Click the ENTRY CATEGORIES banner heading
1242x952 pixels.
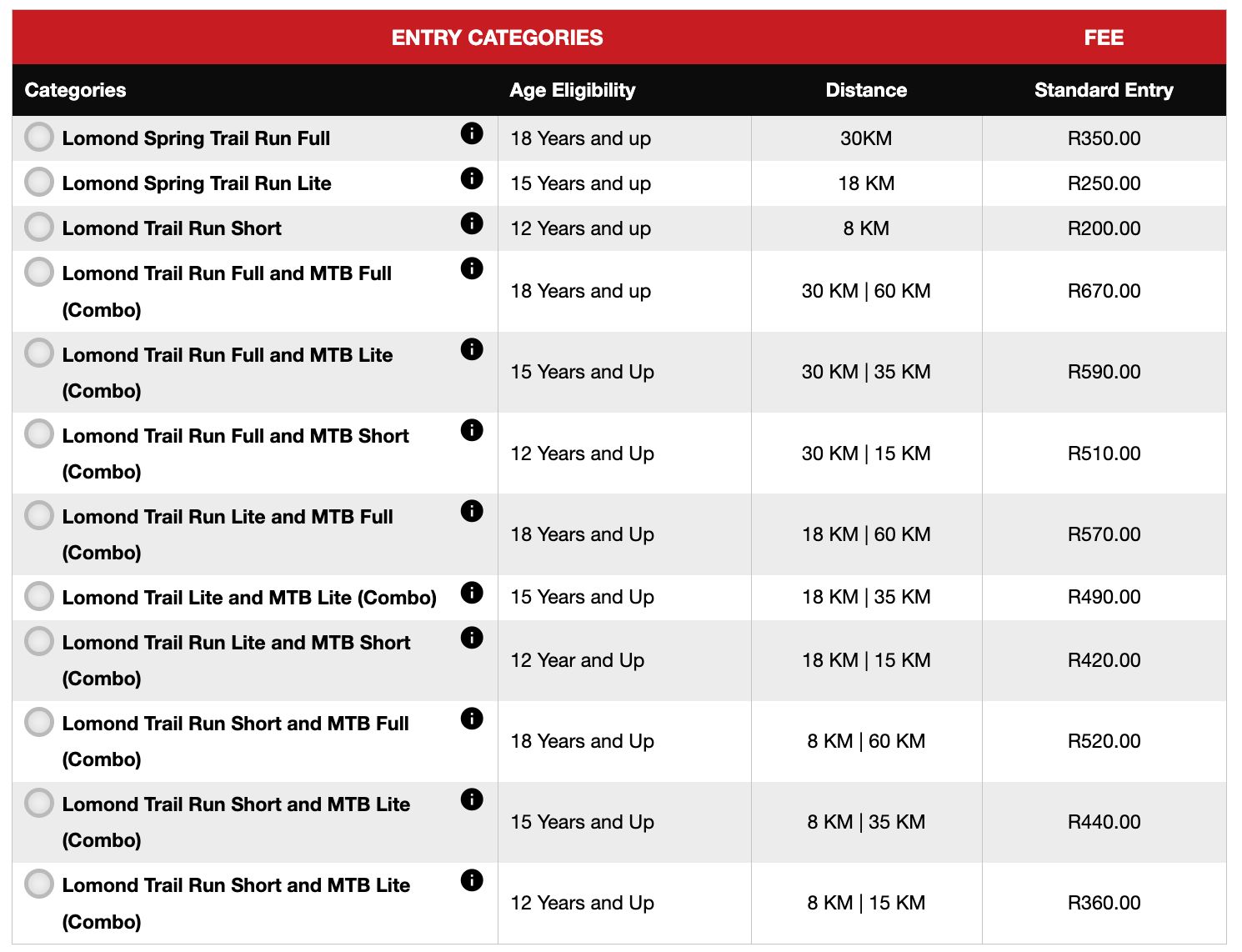pyautogui.click(x=498, y=38)
